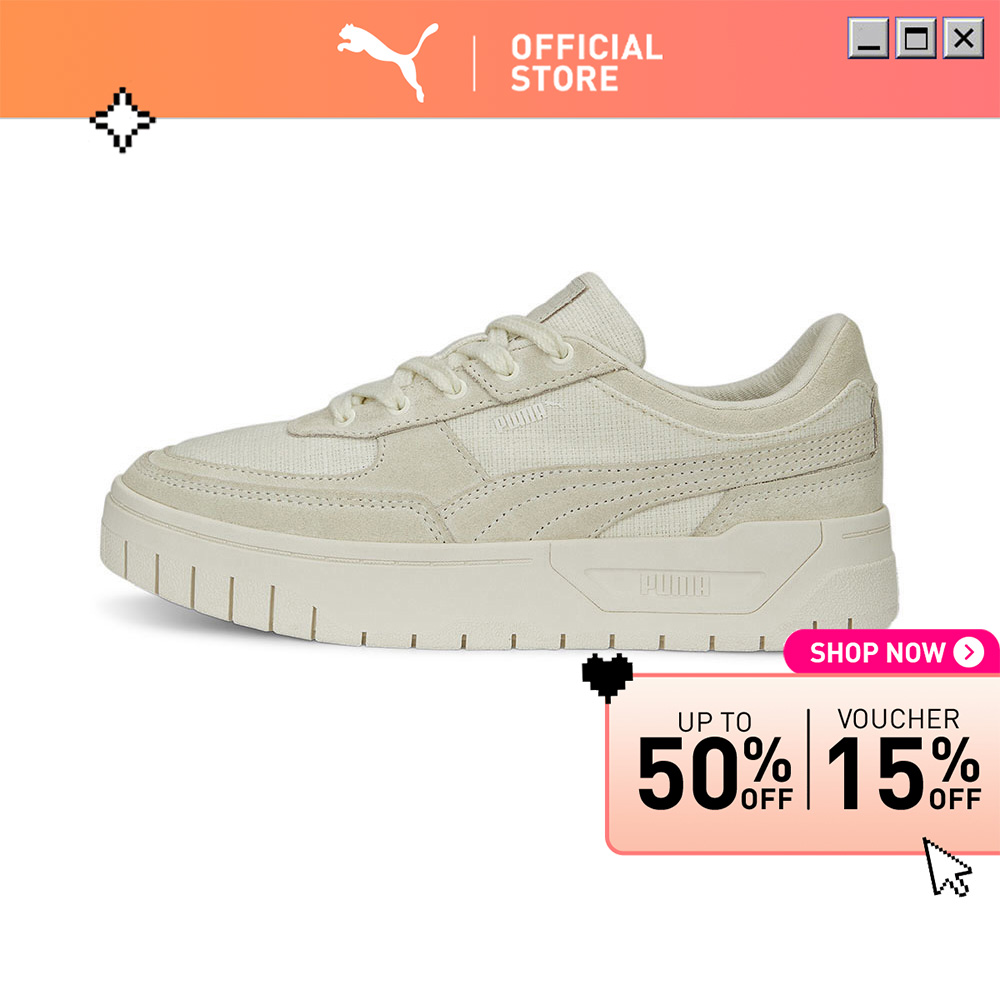Screen dimensions: 1000x1000
Task: Click the white Puma cat logo
Action: 388,62
